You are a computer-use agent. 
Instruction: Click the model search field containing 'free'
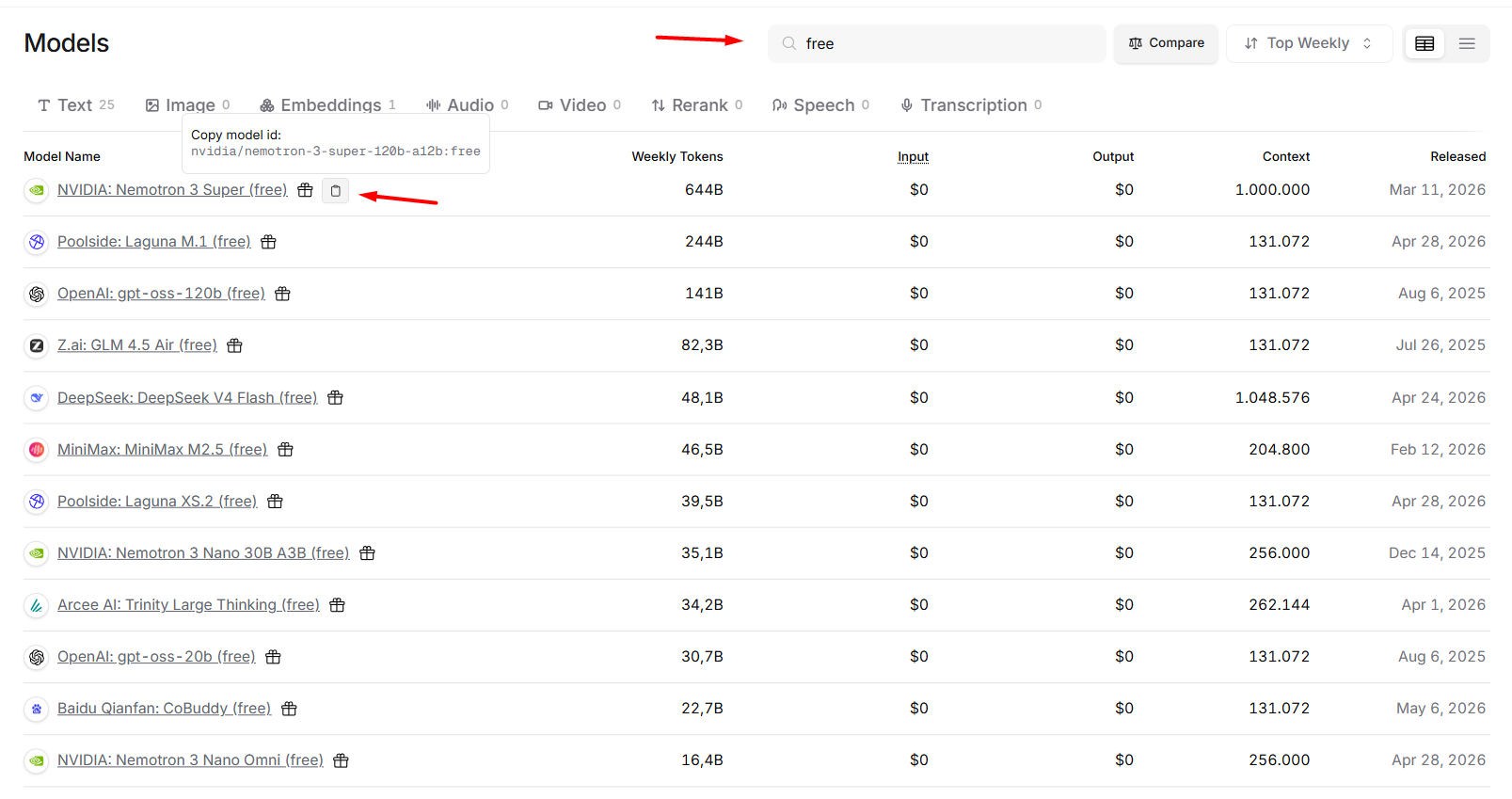point(937,43)
